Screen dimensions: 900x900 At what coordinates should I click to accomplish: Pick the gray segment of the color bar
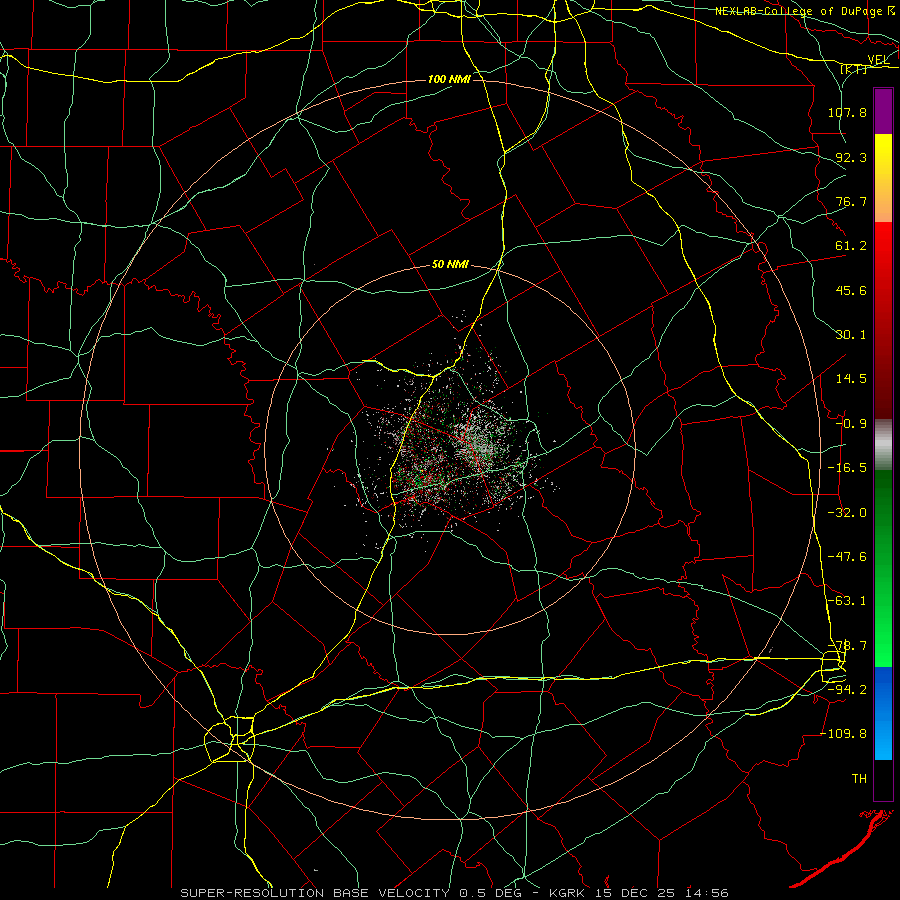(x=883, y=445)
